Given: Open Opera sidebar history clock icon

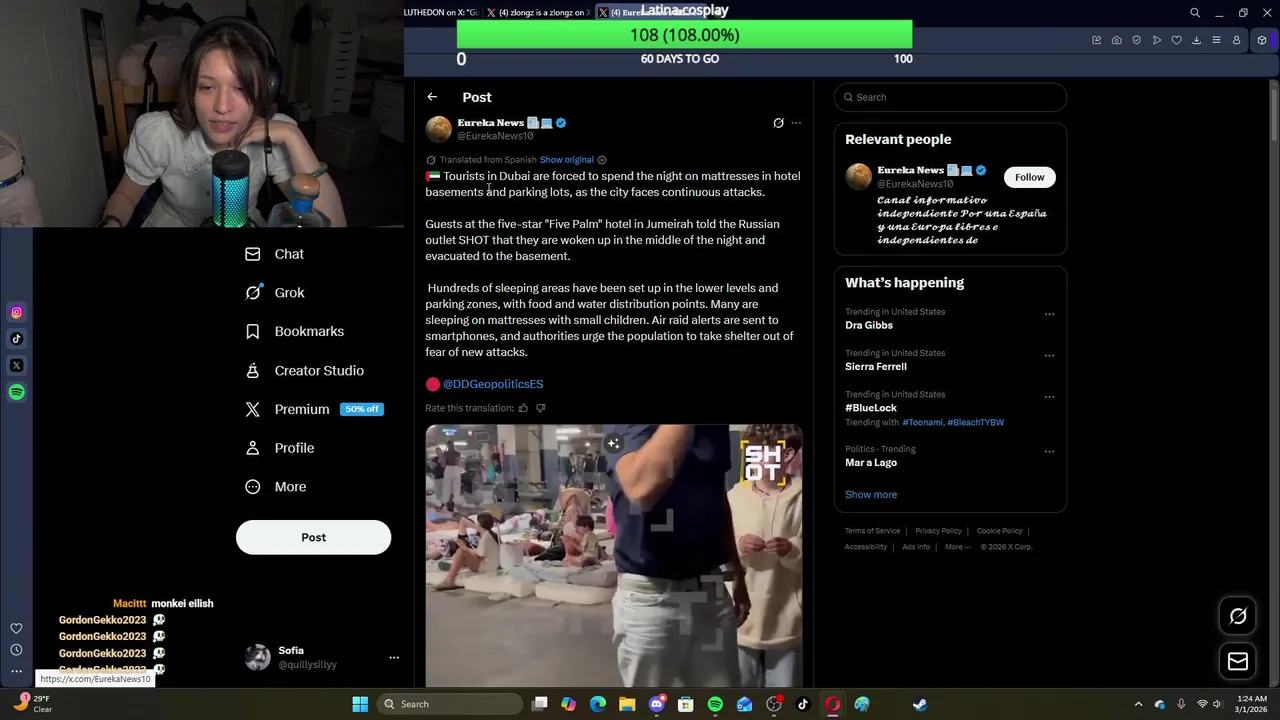Looking at the screenshot, I should point(16,650).
